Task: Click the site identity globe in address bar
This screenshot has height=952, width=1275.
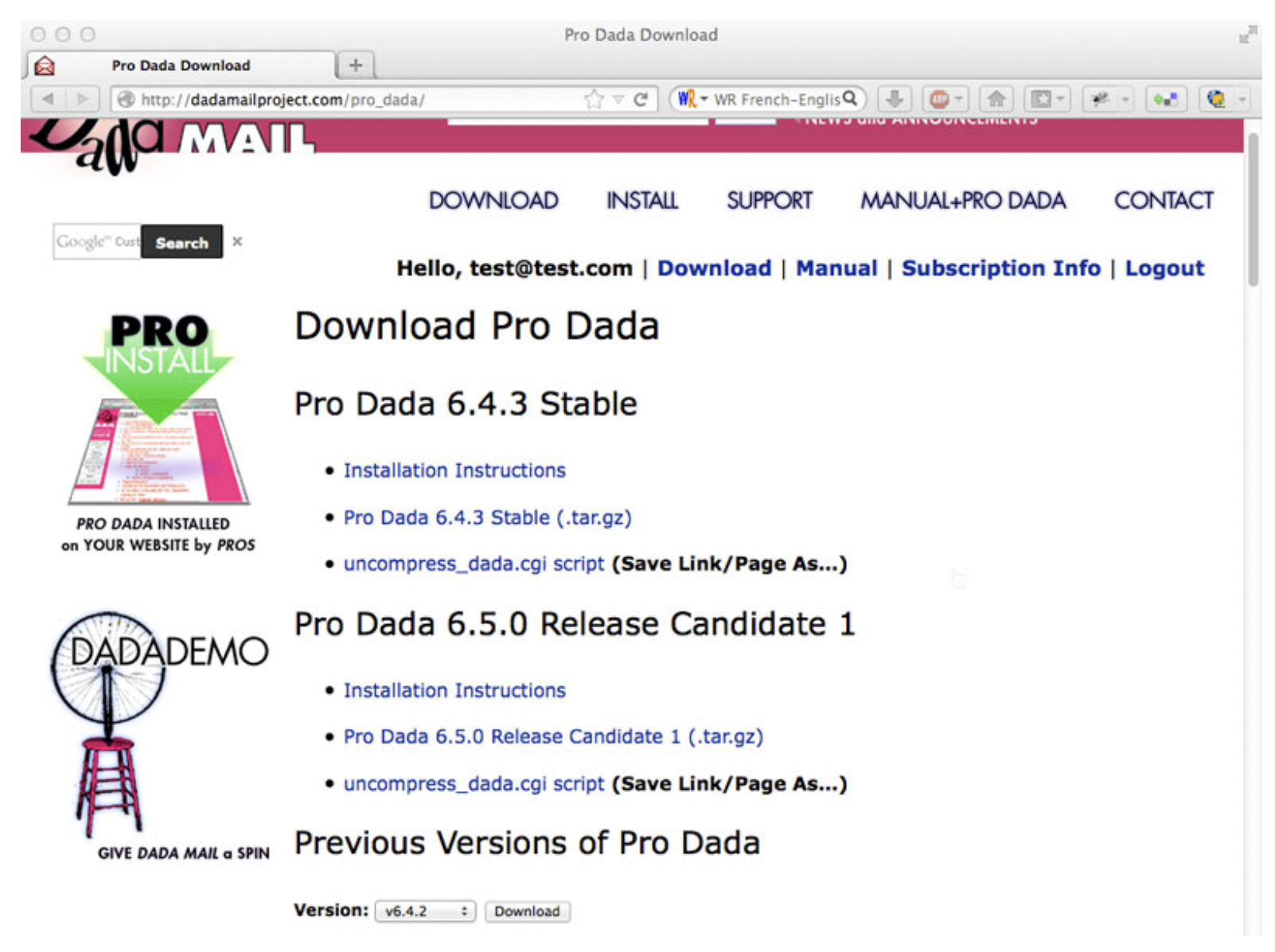Action: click(125, 99)
